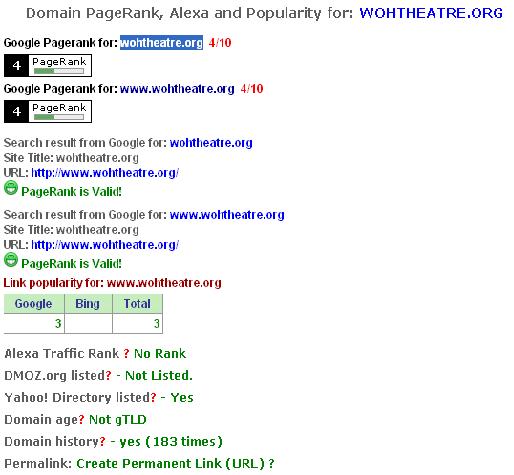Viewport: 514px width, 475px height.
Task: Click the first PageRank 4 badge
Action: [x=48, y=65]
